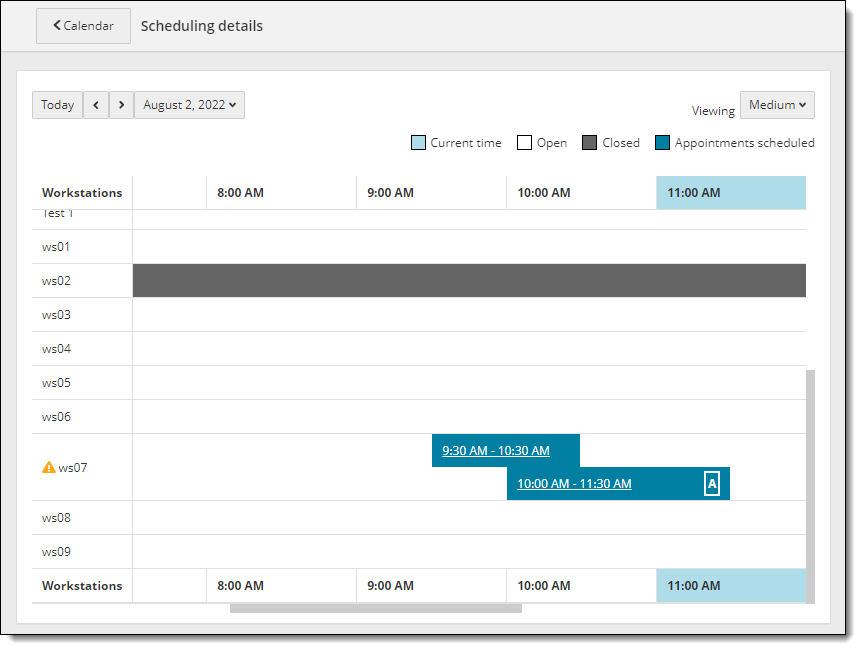Go back to Calendar
The width and height of the screenshot is (861, 650).
[83, 26]
